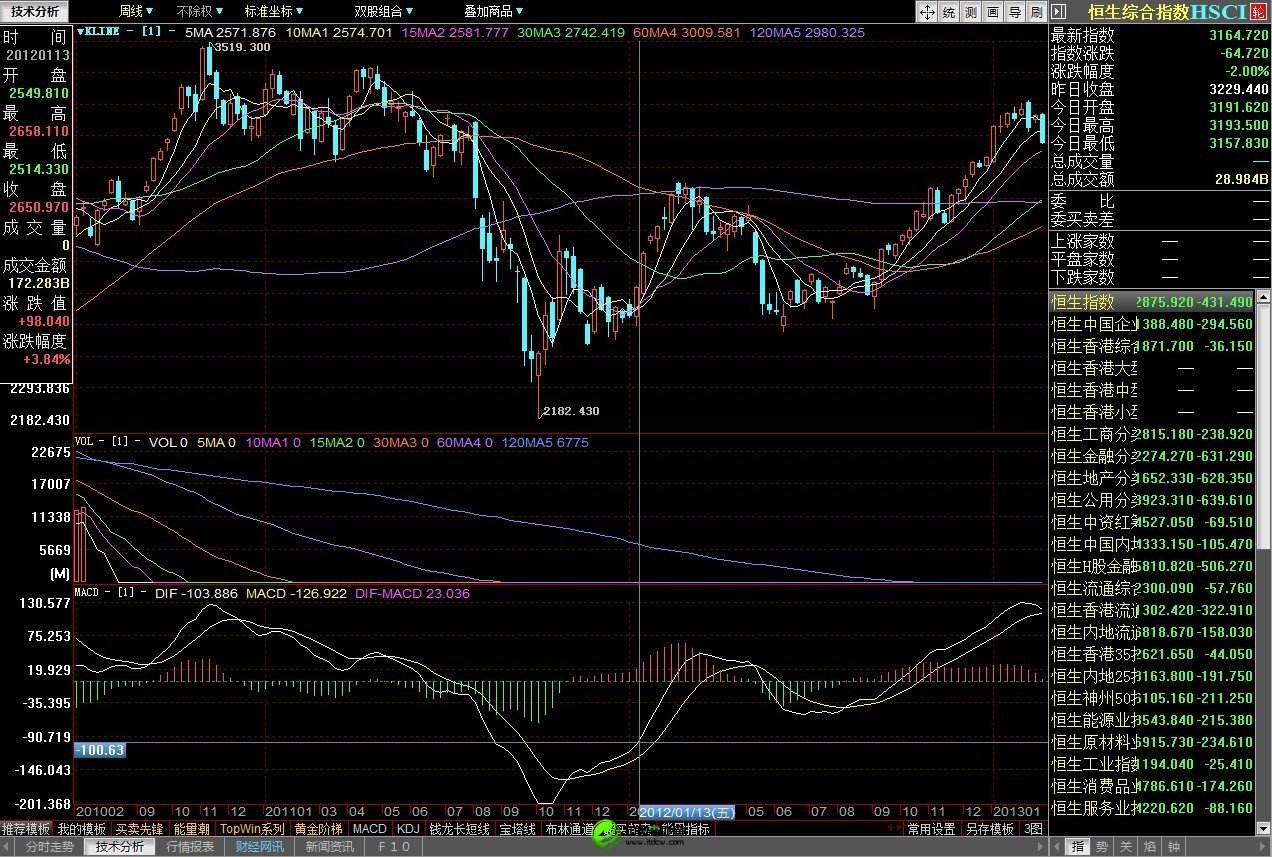This screenshot has width=1272, height=857.
Task: Click the 常用设置 button
Action: [932, 829]
